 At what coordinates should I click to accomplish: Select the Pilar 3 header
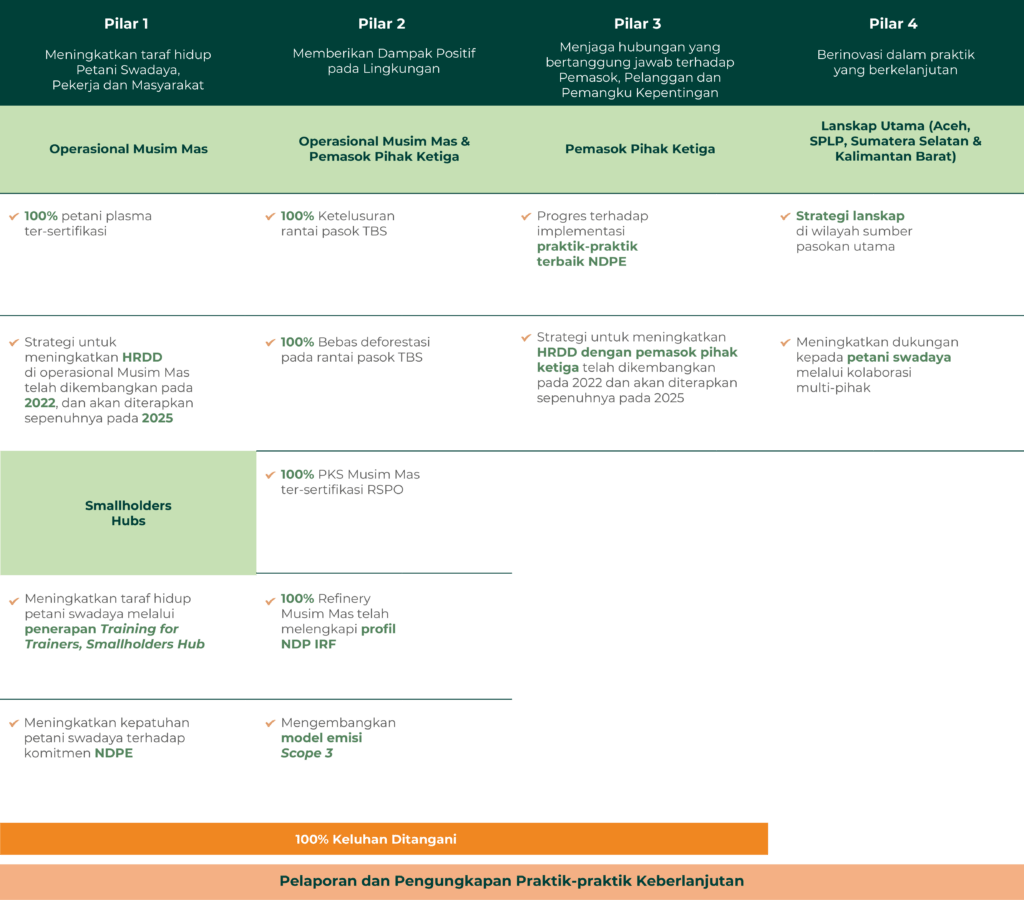638,24
